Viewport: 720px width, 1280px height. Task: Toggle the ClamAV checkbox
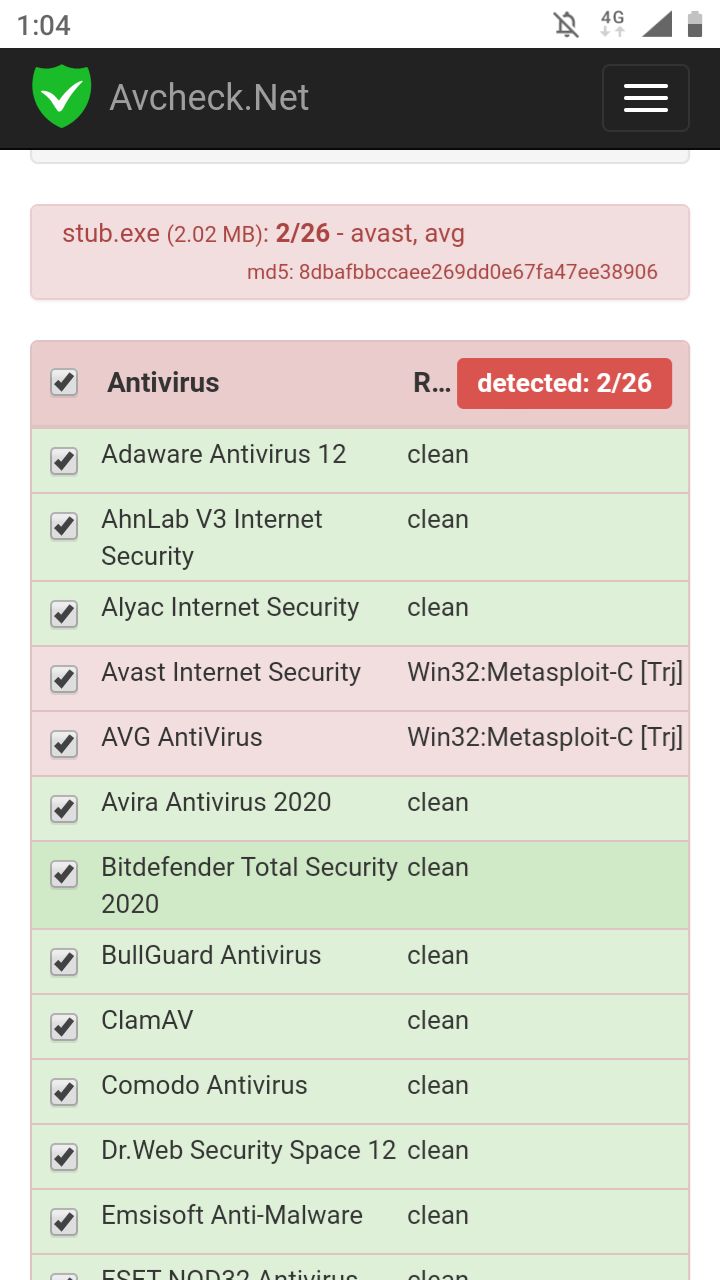click(64, 1026)
